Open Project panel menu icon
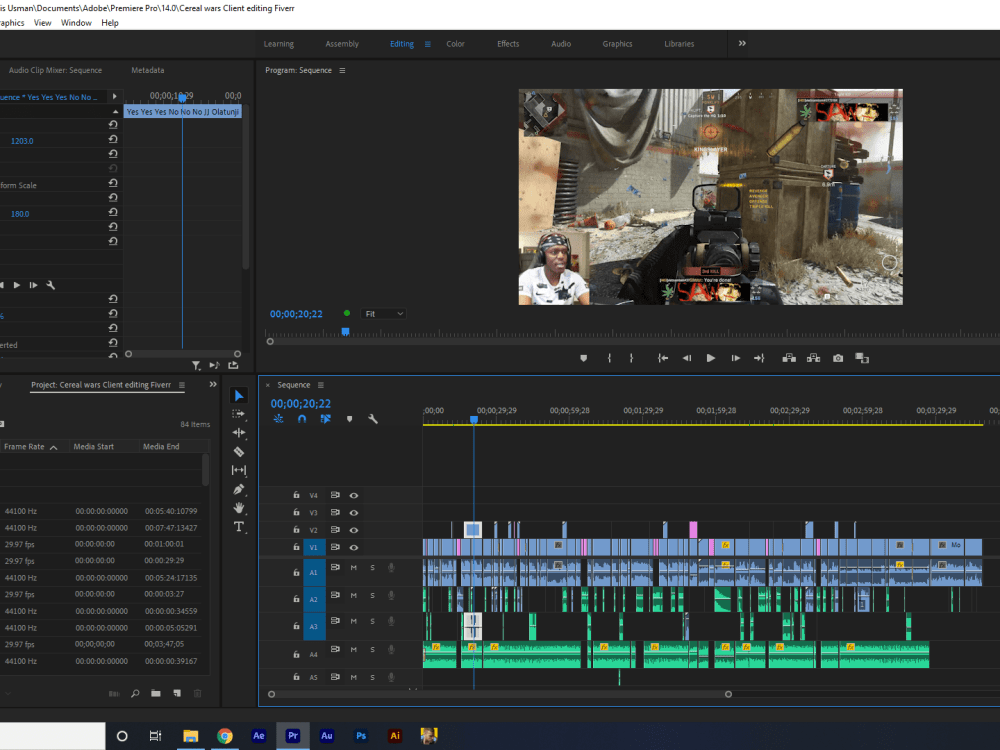The height and width of the screenshot is (750, 1000). click(x=182, y=385)
